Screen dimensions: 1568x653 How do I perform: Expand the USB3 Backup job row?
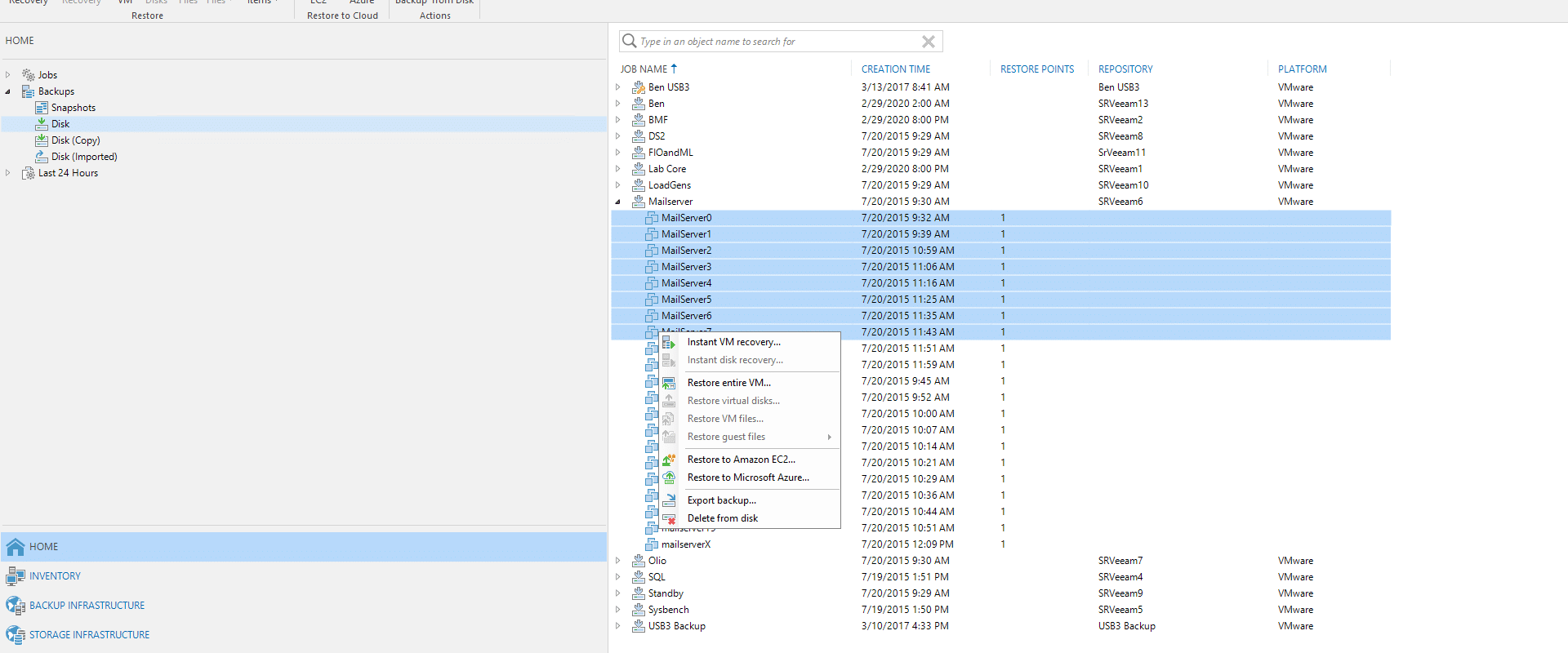[618, 626]
